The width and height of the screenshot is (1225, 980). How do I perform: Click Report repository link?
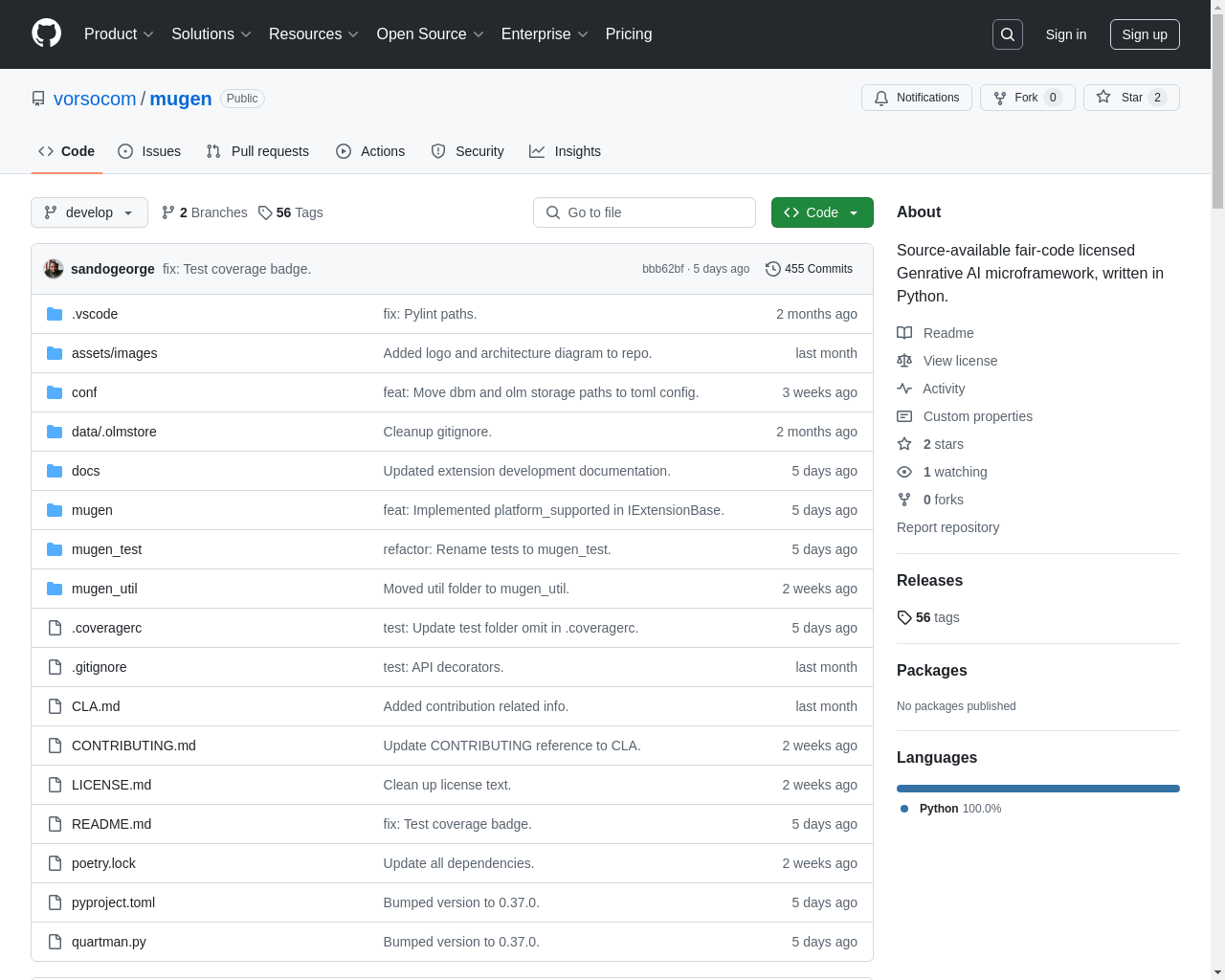coord(947,527)
